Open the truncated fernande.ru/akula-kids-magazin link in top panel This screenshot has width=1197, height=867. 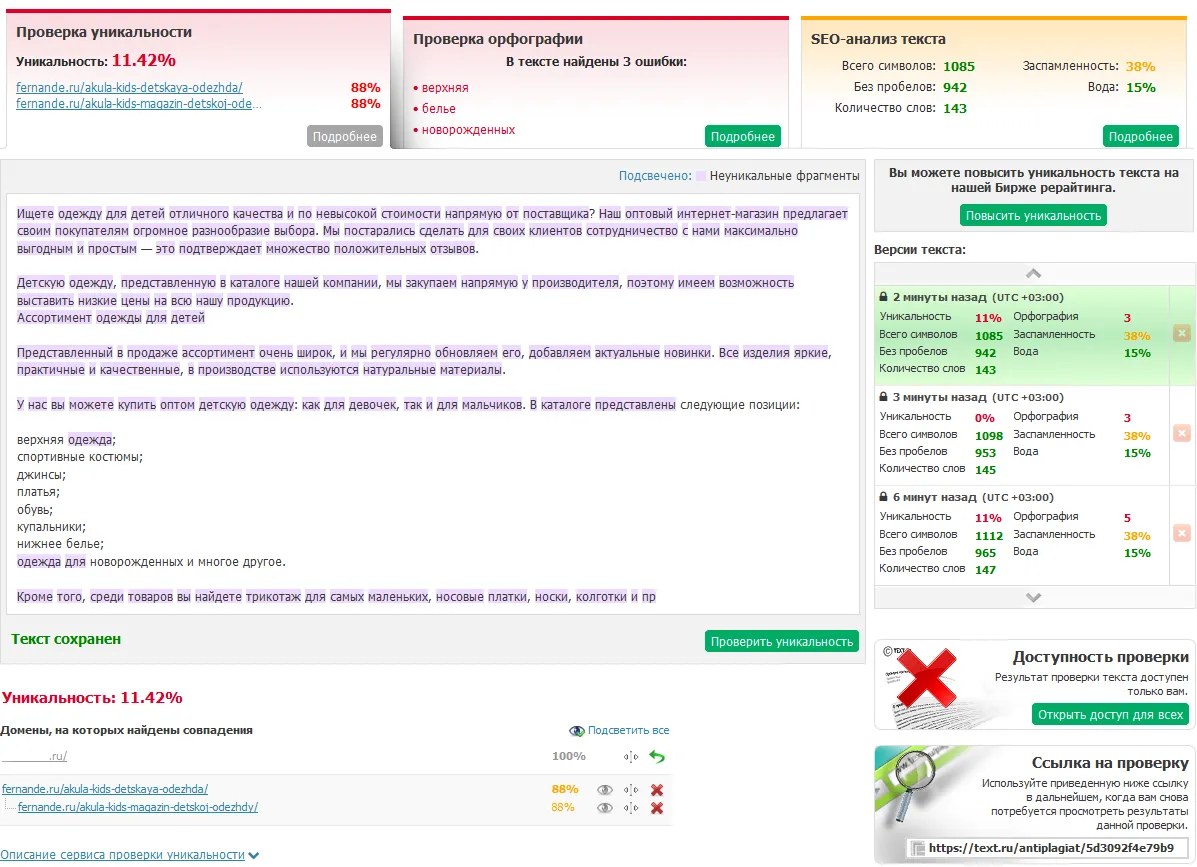pos(139,104)
